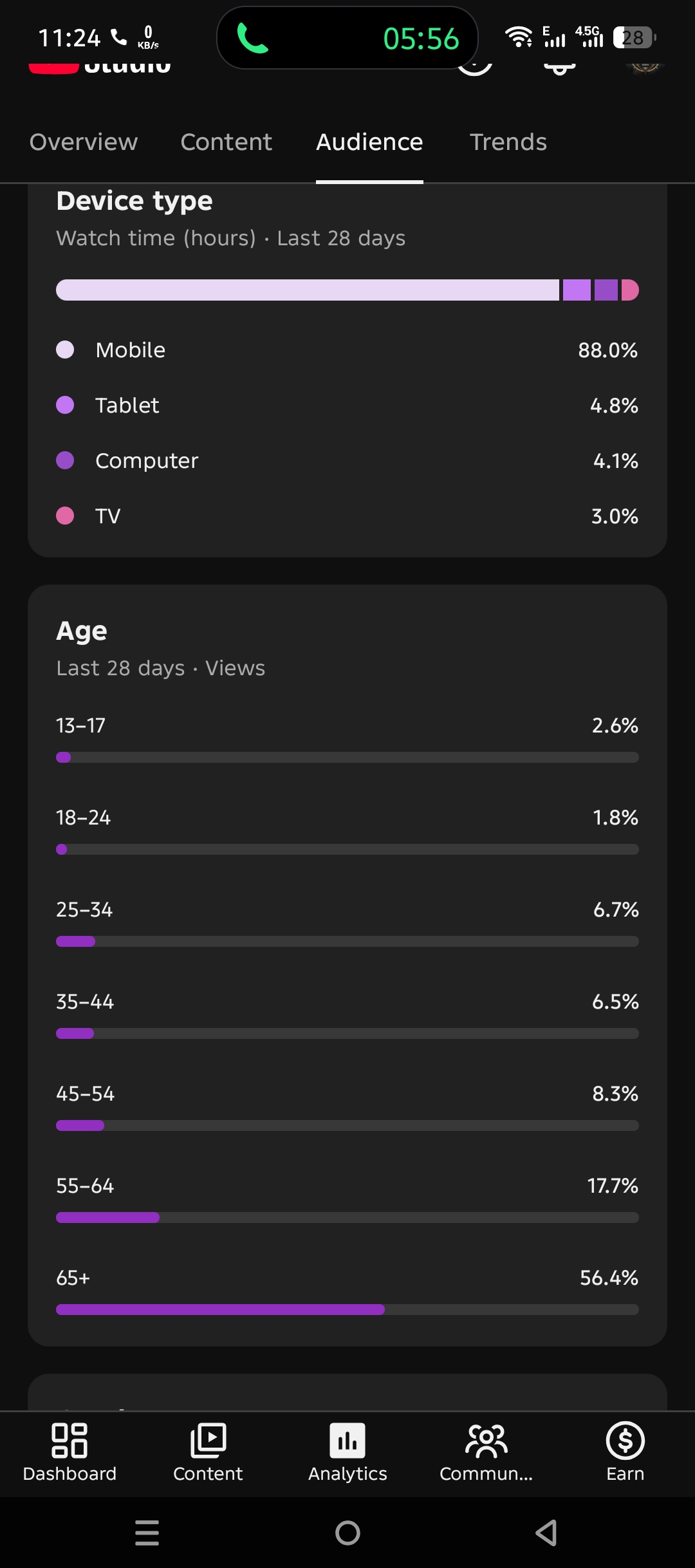
Task: Click the pink TV color dot
Action: [65, 516]
